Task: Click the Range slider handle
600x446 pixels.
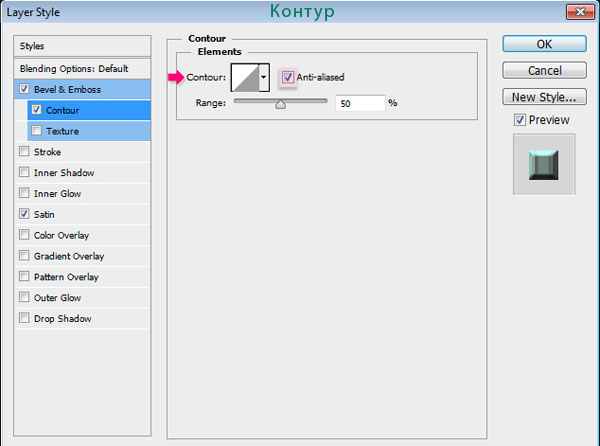Action: click(280, 104)
